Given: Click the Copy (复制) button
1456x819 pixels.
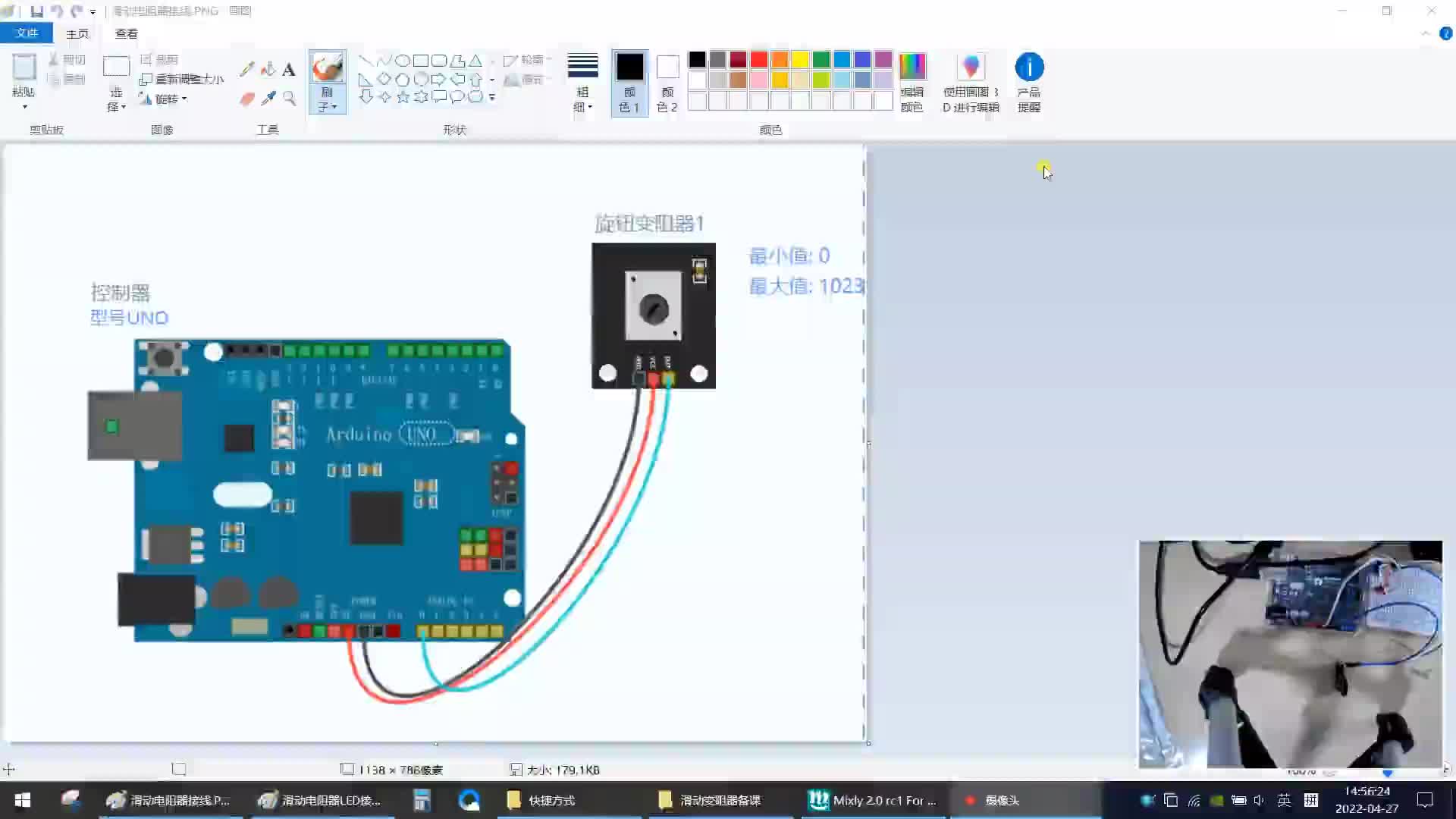Looking at the screenshot, I should pos(67,79).
